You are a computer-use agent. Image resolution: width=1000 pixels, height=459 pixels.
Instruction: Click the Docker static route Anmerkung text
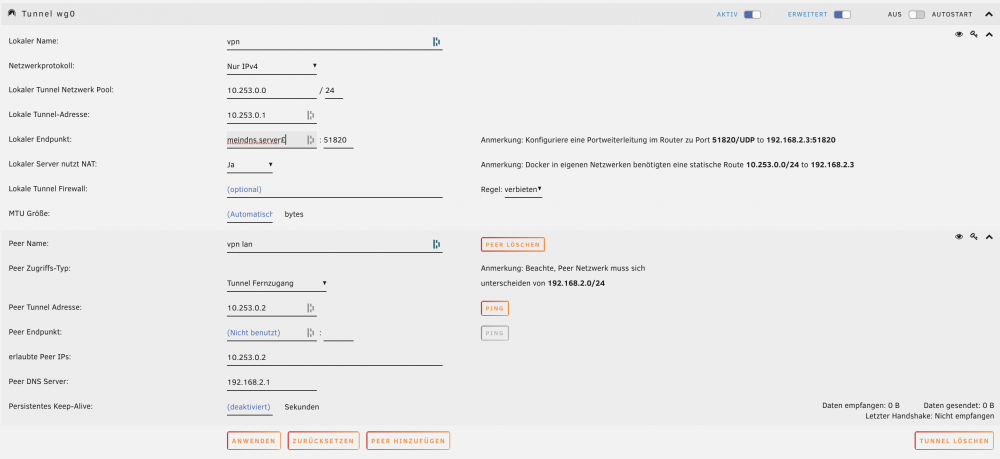(667, 164)
